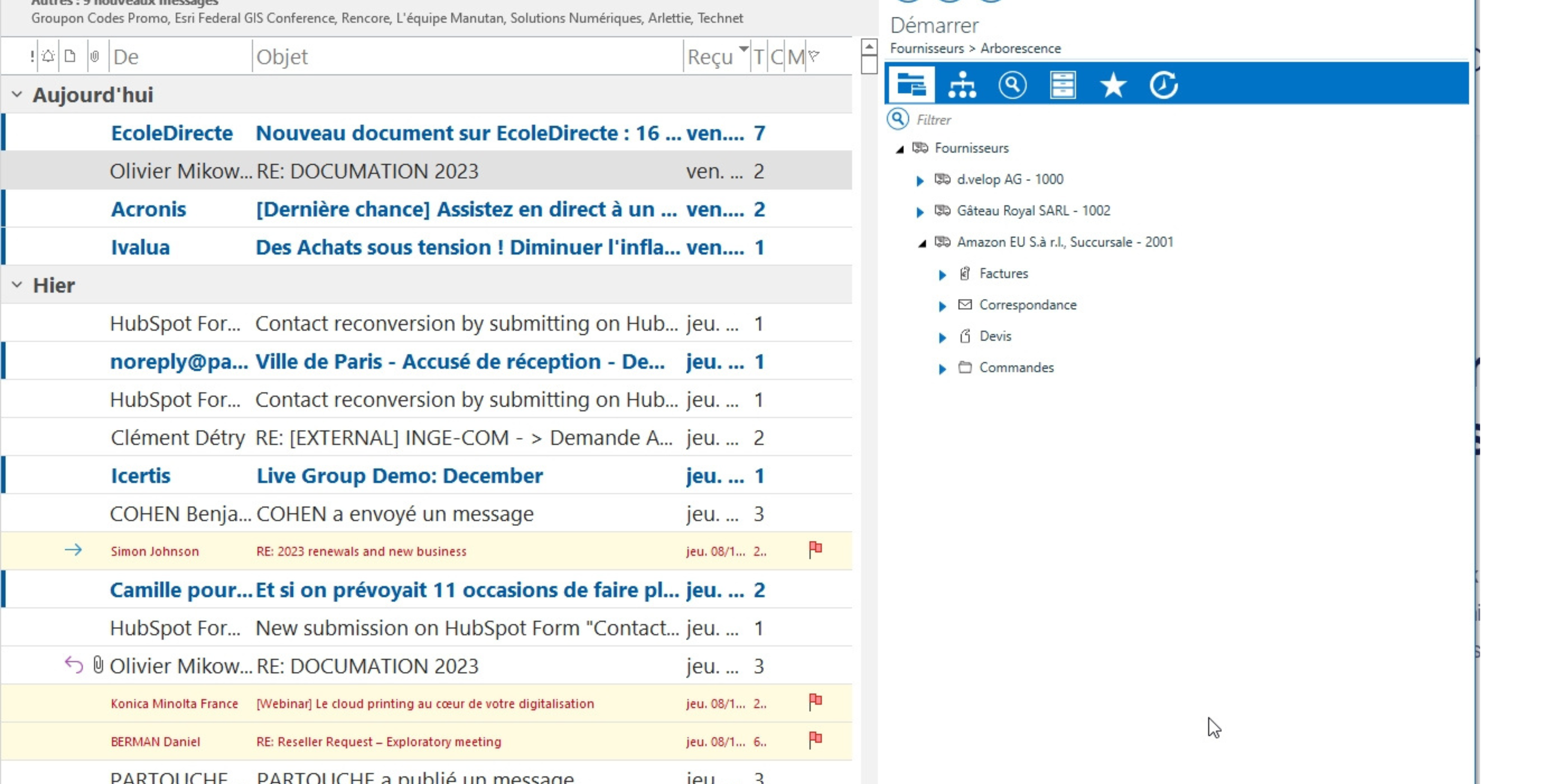This screenshot has width=1568, height=784.
Task: Clear flag on Konica Minolta France message
Action: click(816, 702)
